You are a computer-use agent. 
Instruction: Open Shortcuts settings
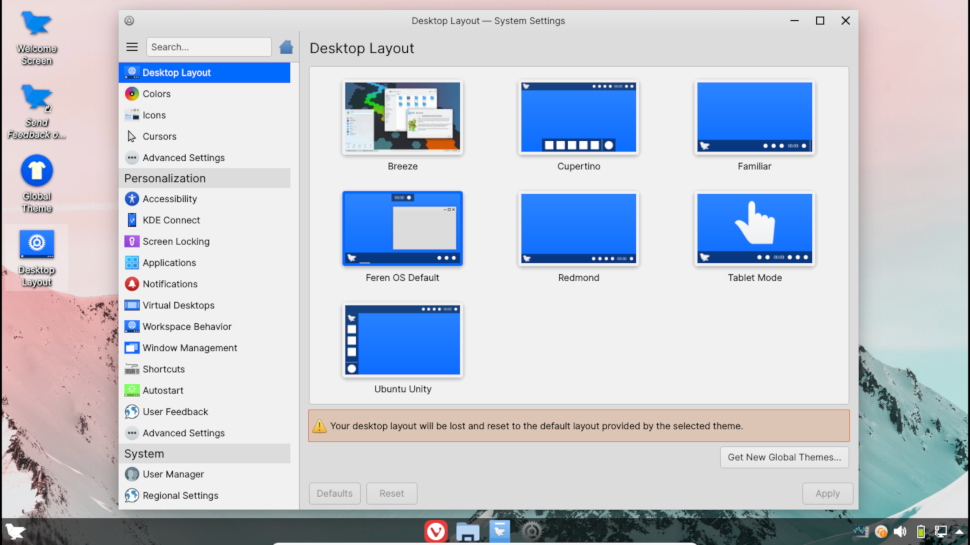click(x=204, y=369)
